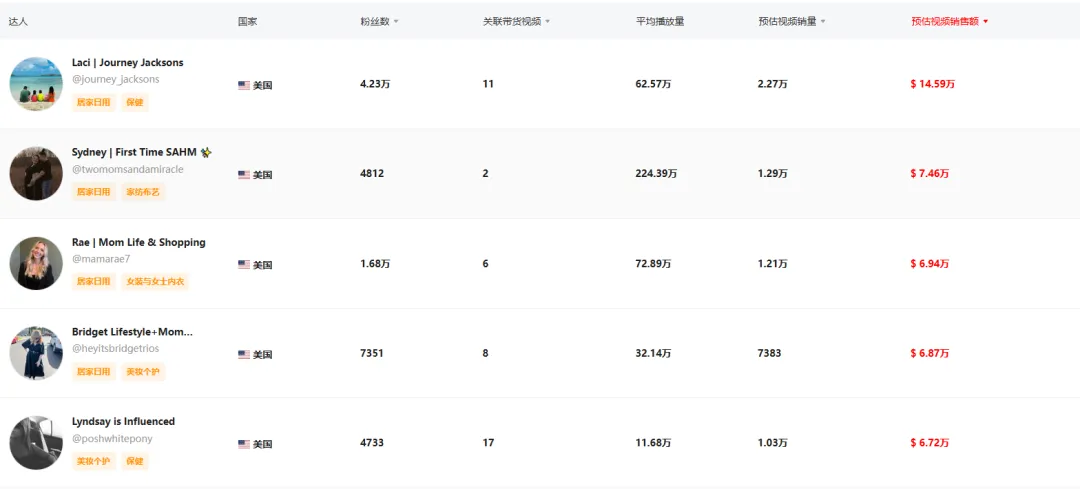Select average views 224.39万

[x=656, y=174]
